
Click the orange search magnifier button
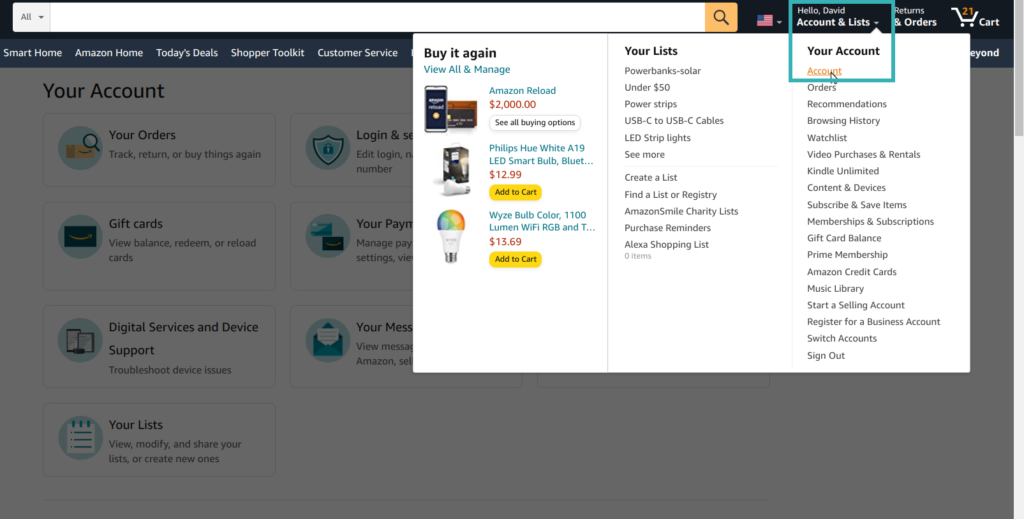(x=721, y=17)
